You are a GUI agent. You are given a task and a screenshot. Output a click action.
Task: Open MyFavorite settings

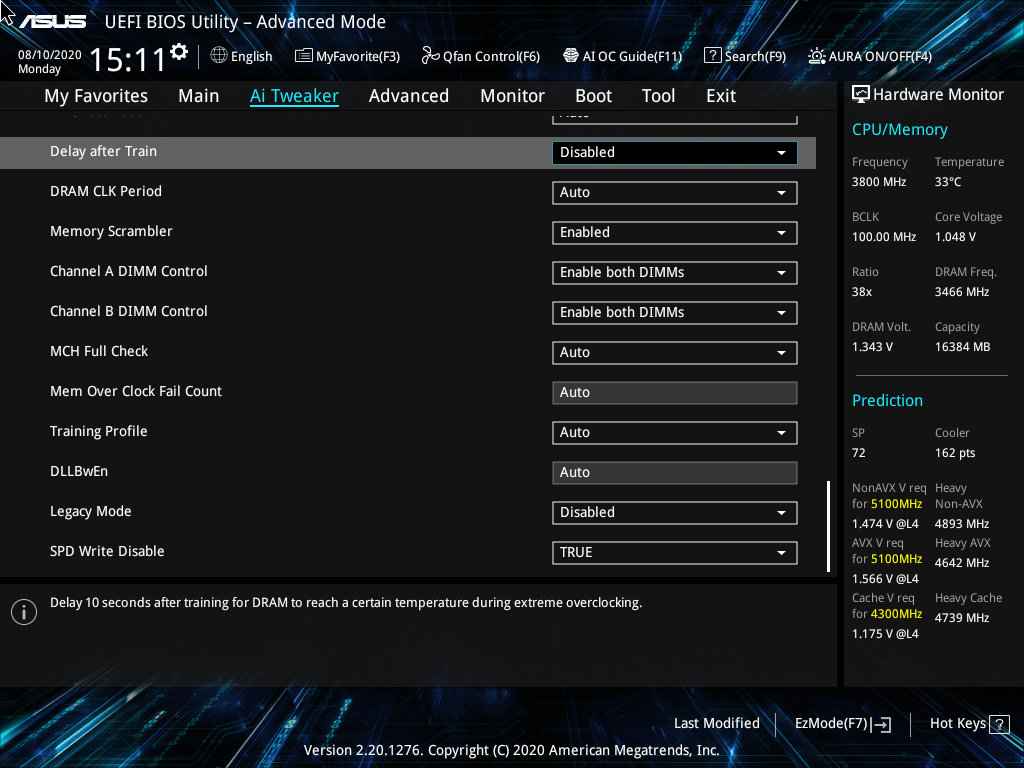tap(347, 56)
